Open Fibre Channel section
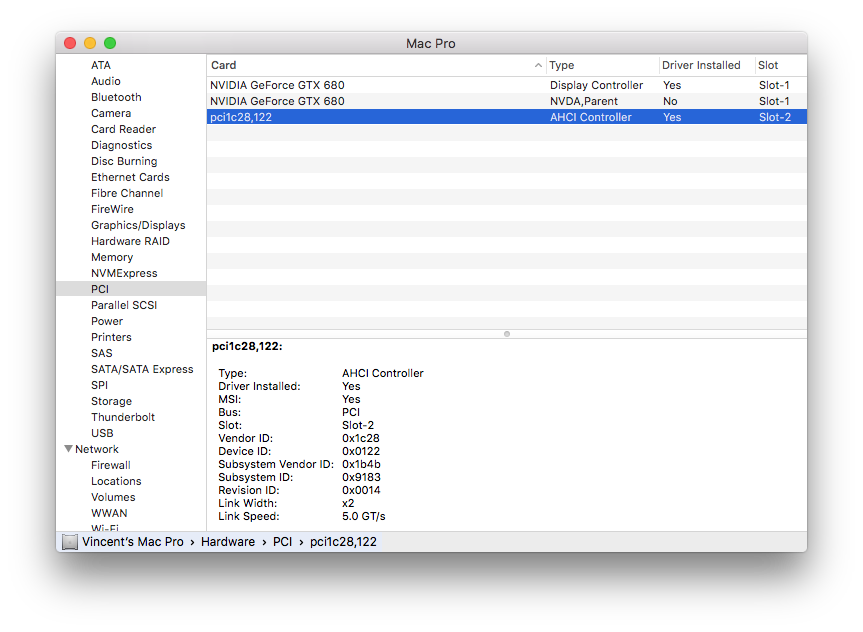The image size is (863, 632). [127, 193]
